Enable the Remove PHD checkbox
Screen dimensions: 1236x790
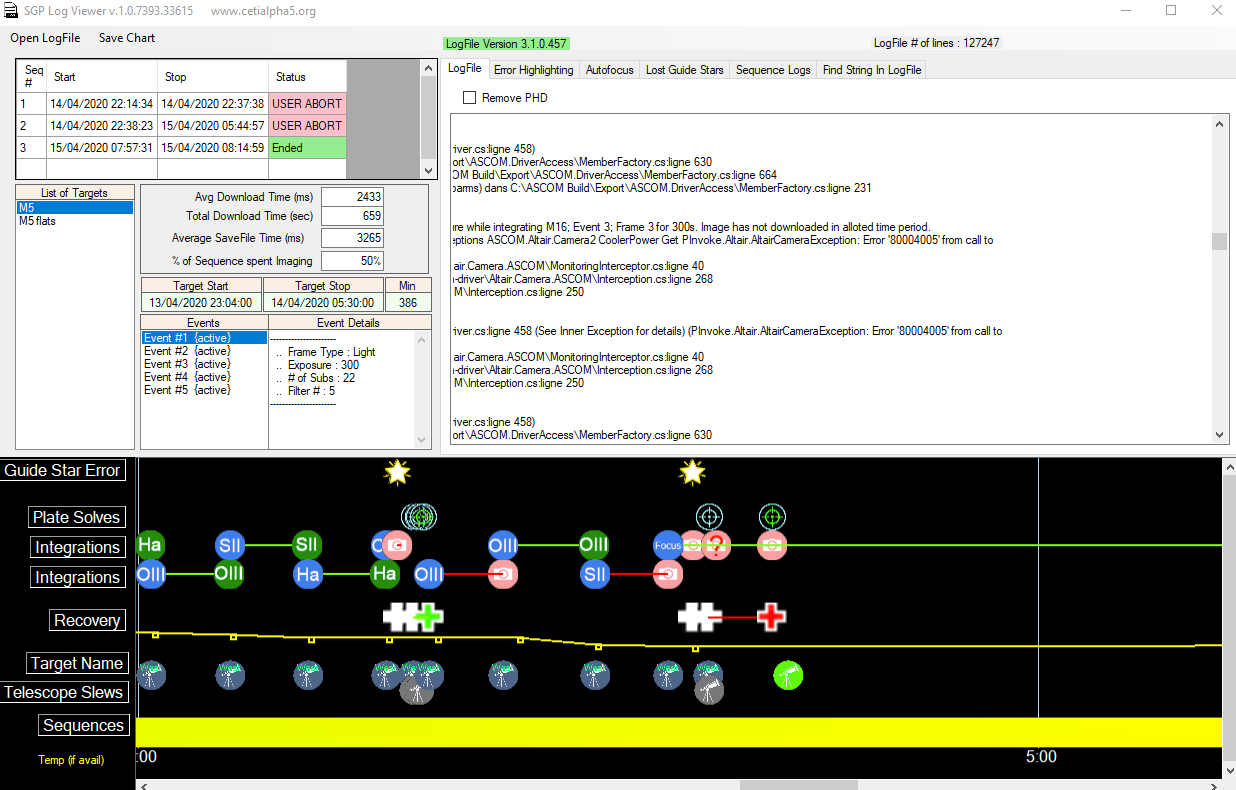469,98
